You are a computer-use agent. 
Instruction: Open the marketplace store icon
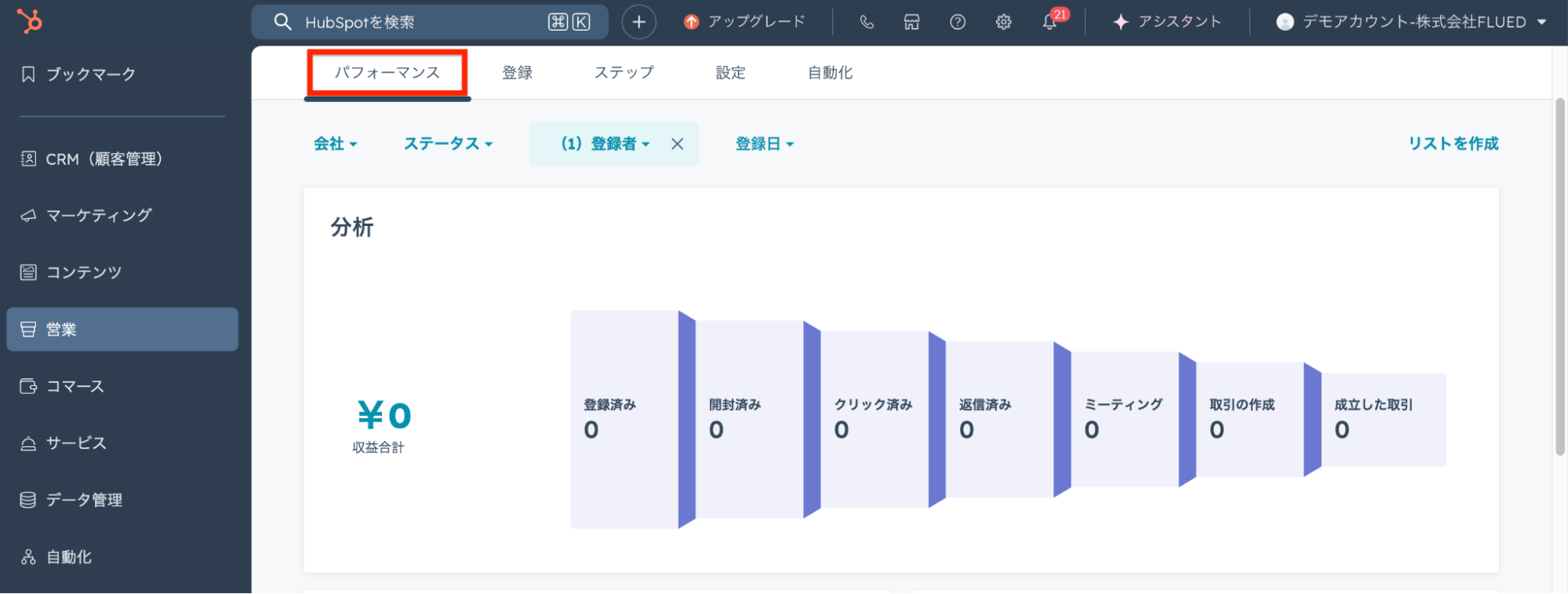[x=911, y=22]
